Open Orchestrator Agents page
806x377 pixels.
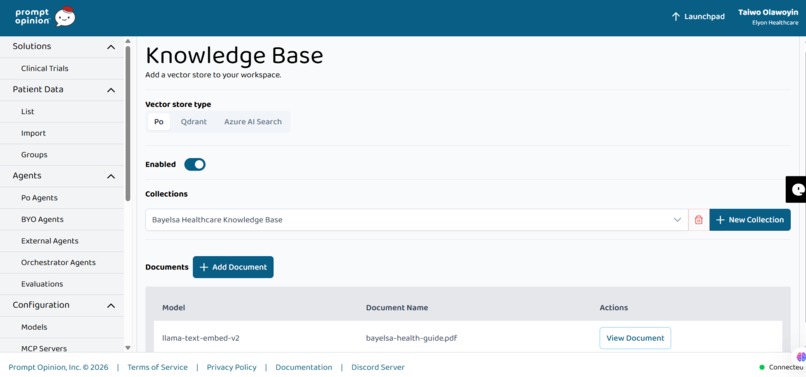[58, 263]
